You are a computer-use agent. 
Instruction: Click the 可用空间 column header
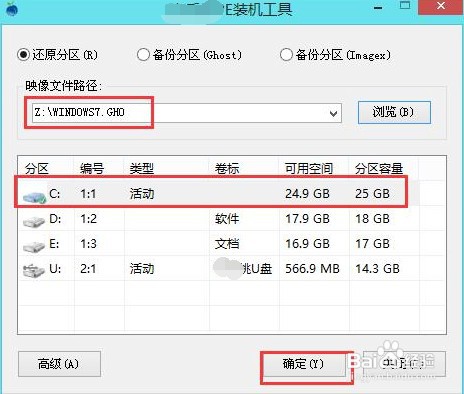pos(309,169)
